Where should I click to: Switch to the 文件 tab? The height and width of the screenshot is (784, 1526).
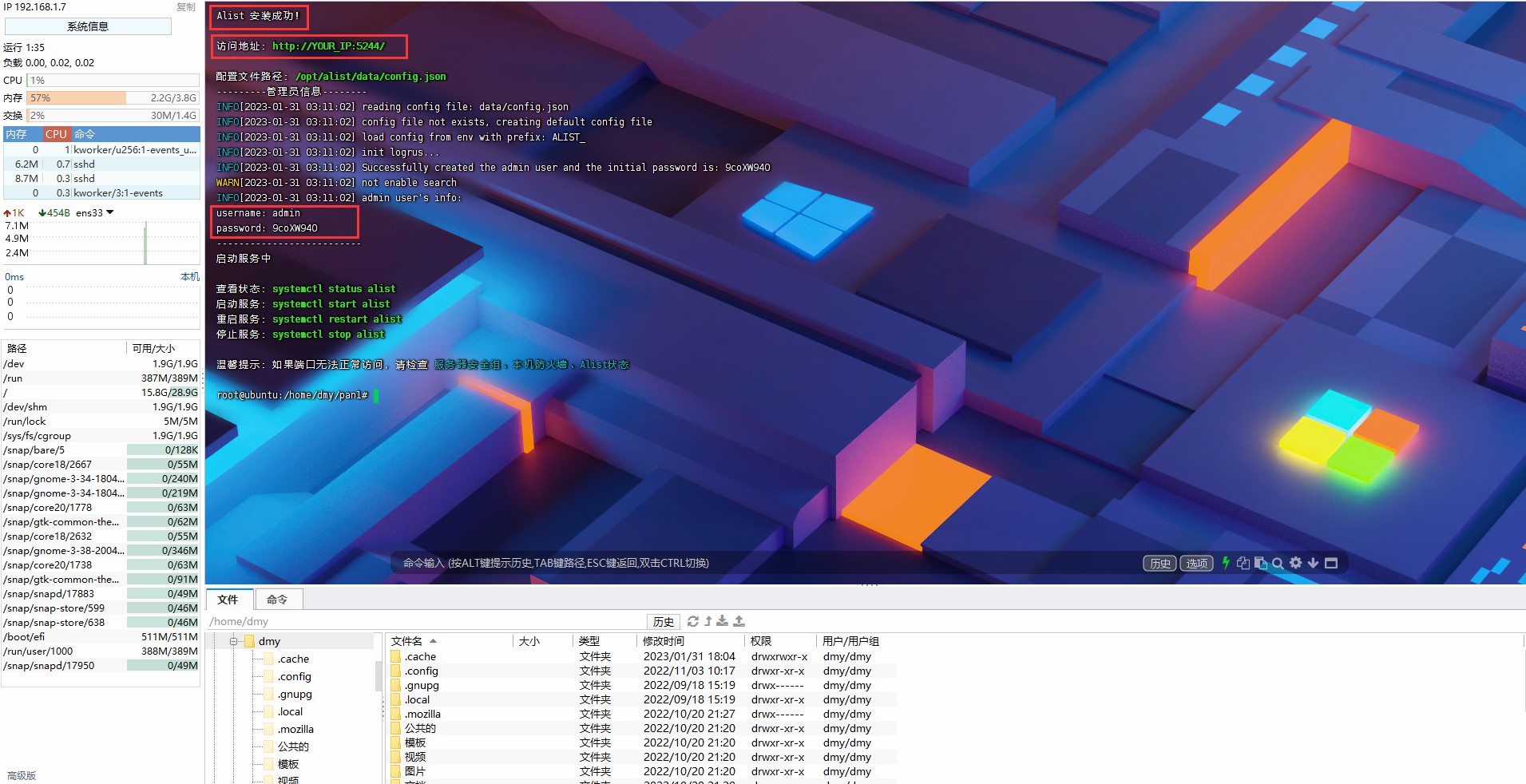(x=230, y=600)
